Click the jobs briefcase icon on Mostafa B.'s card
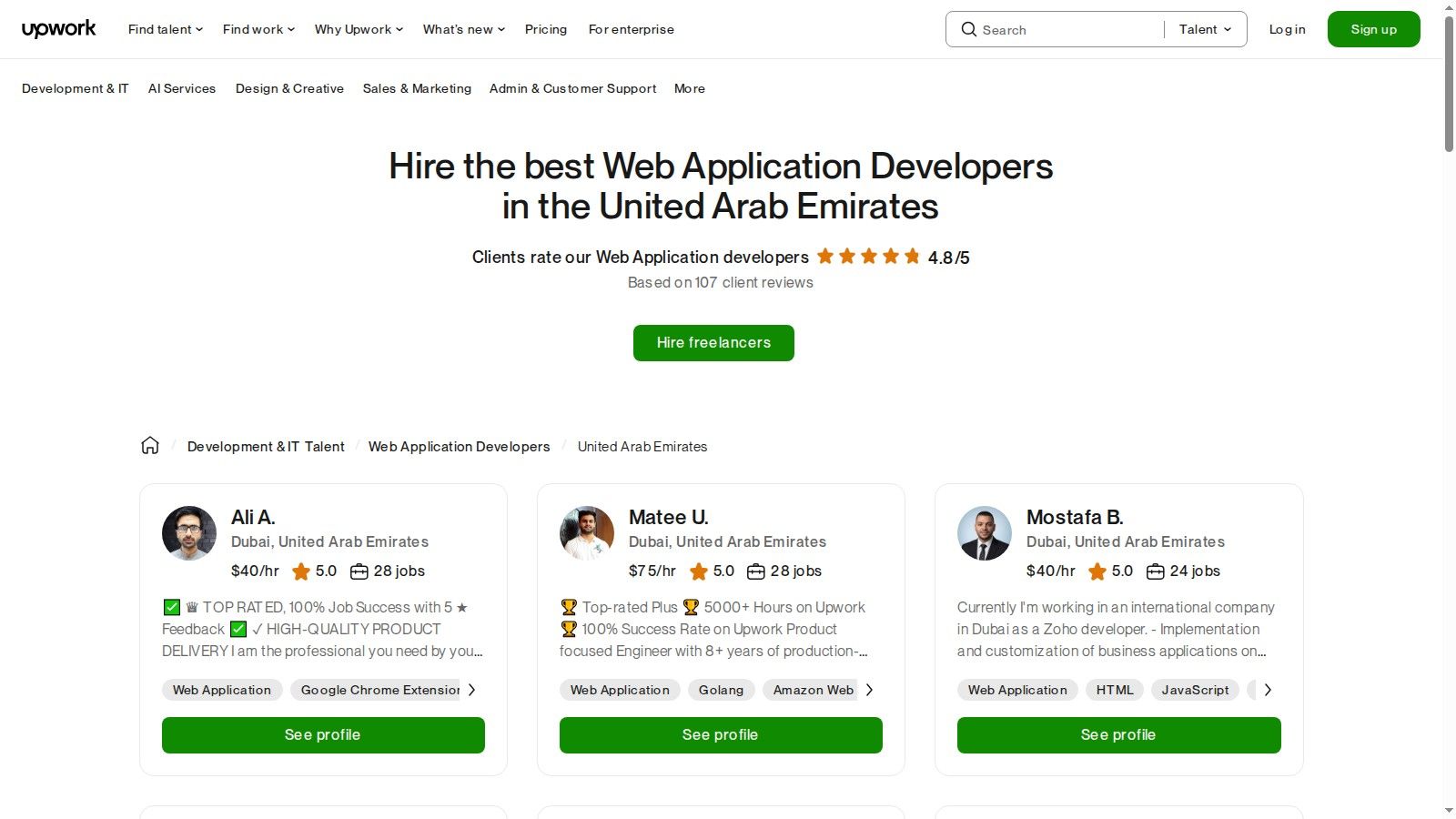 [1155, 571]
